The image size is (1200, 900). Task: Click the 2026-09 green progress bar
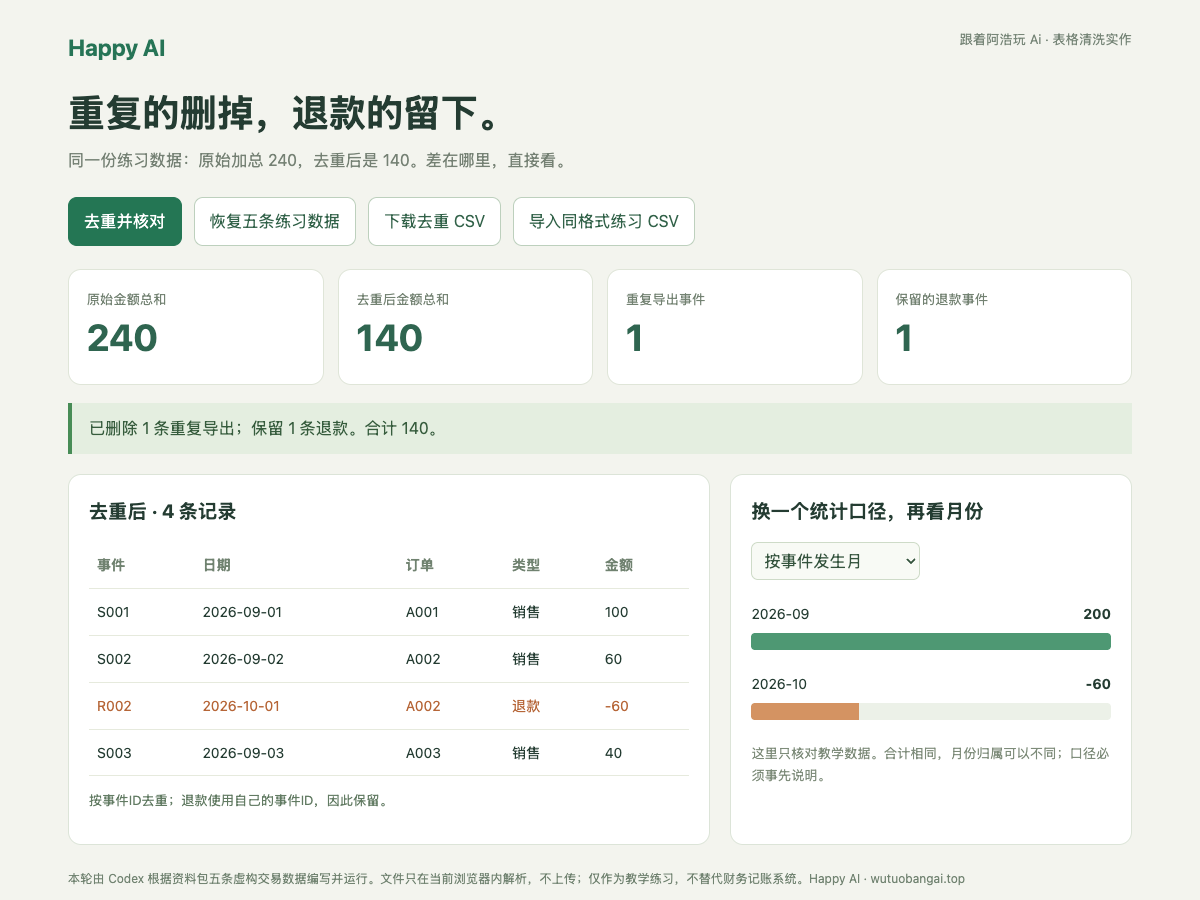tap(931, 641)
